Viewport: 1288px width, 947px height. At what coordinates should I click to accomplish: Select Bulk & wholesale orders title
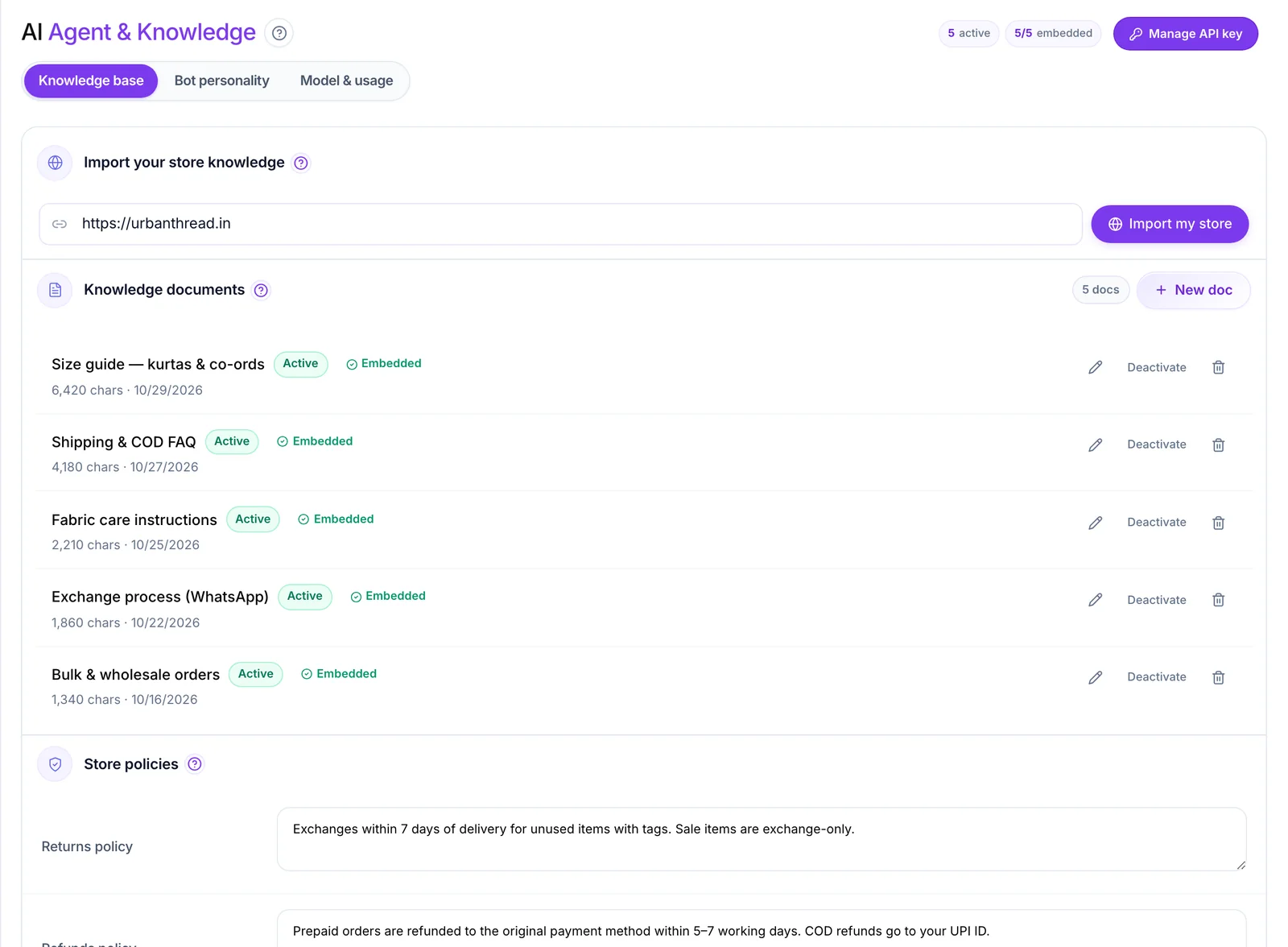coord(135,675)
